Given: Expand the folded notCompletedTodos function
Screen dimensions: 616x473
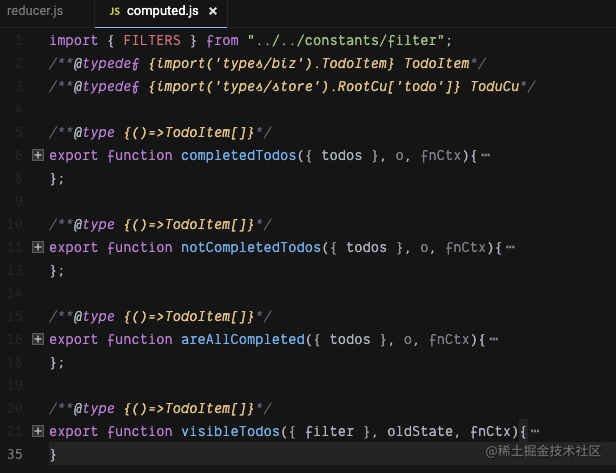Looking at the screenshot, I should [38, 247].
